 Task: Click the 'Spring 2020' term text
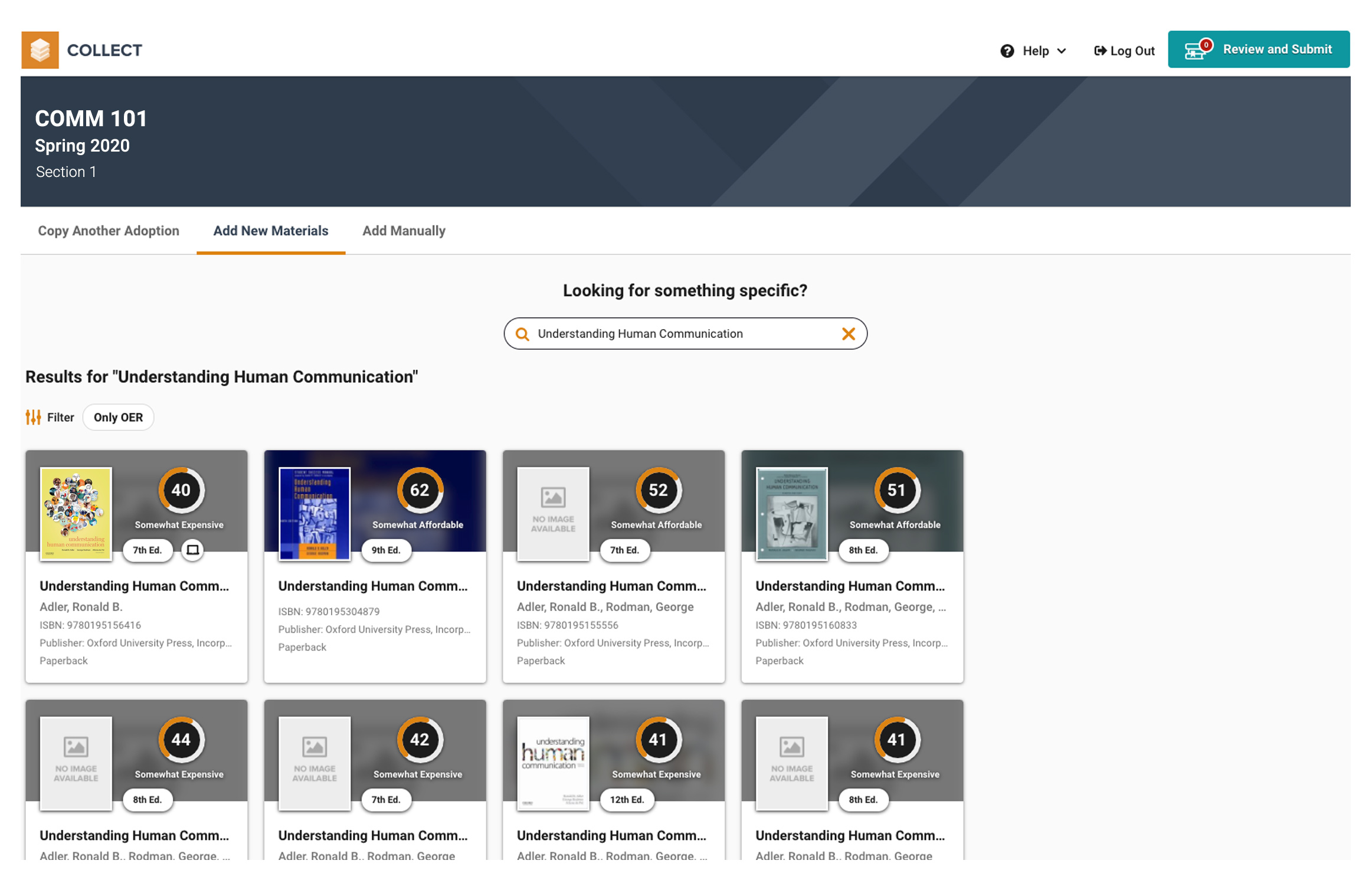pos(82,146)
